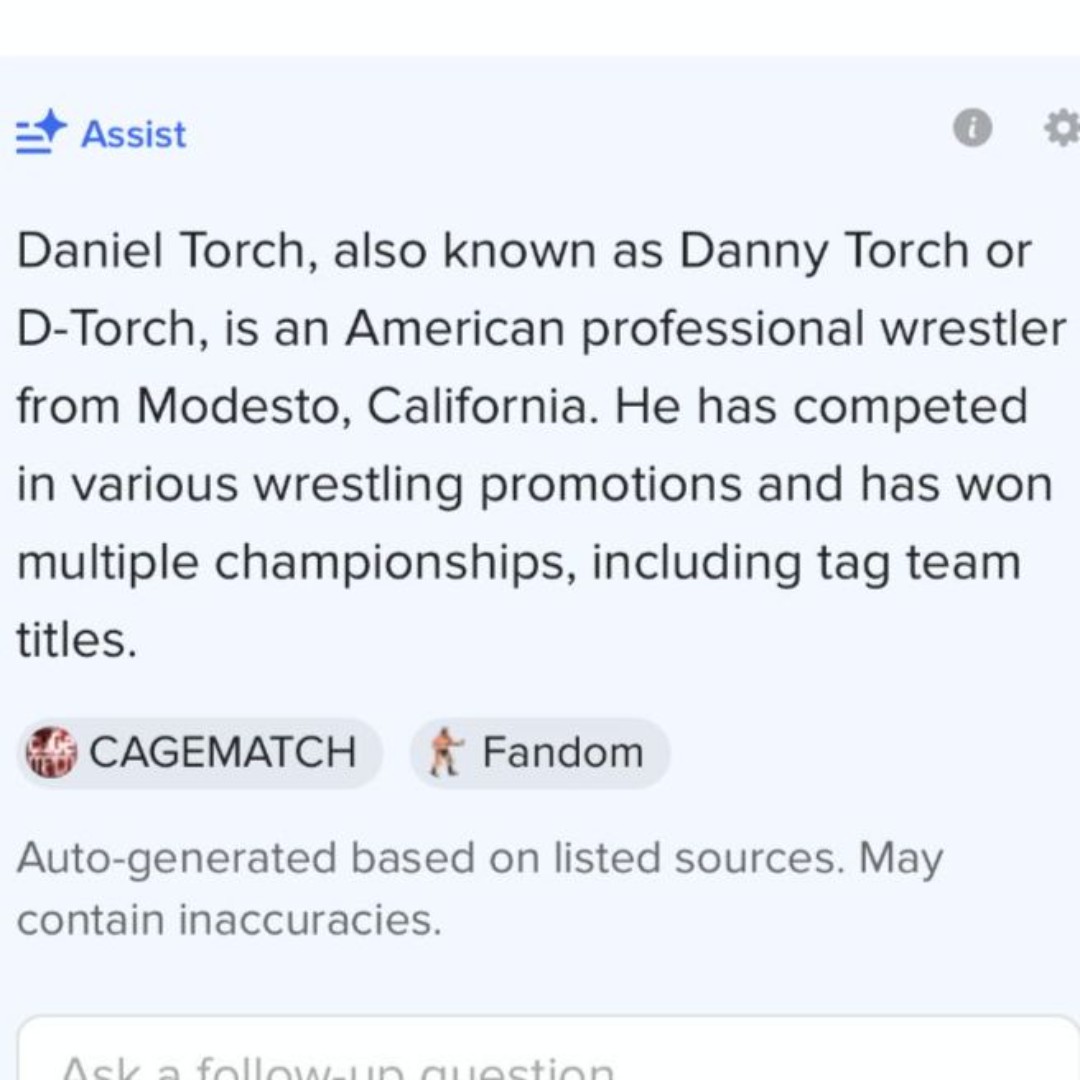Click the American professional wrestler phrase
1080x1080 pixels.
[706, 329]
